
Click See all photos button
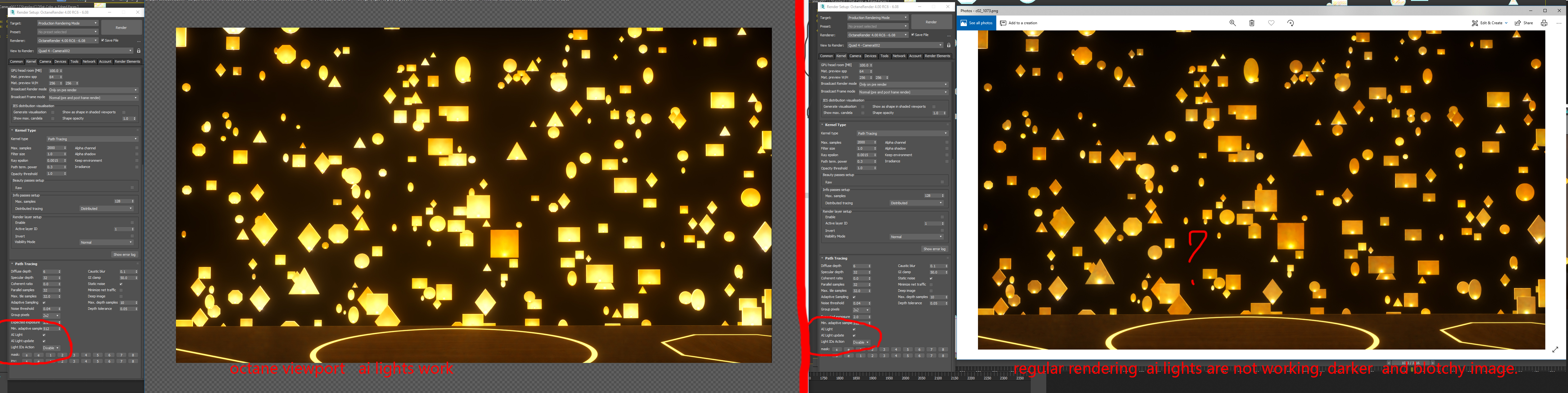click(976, 23)
